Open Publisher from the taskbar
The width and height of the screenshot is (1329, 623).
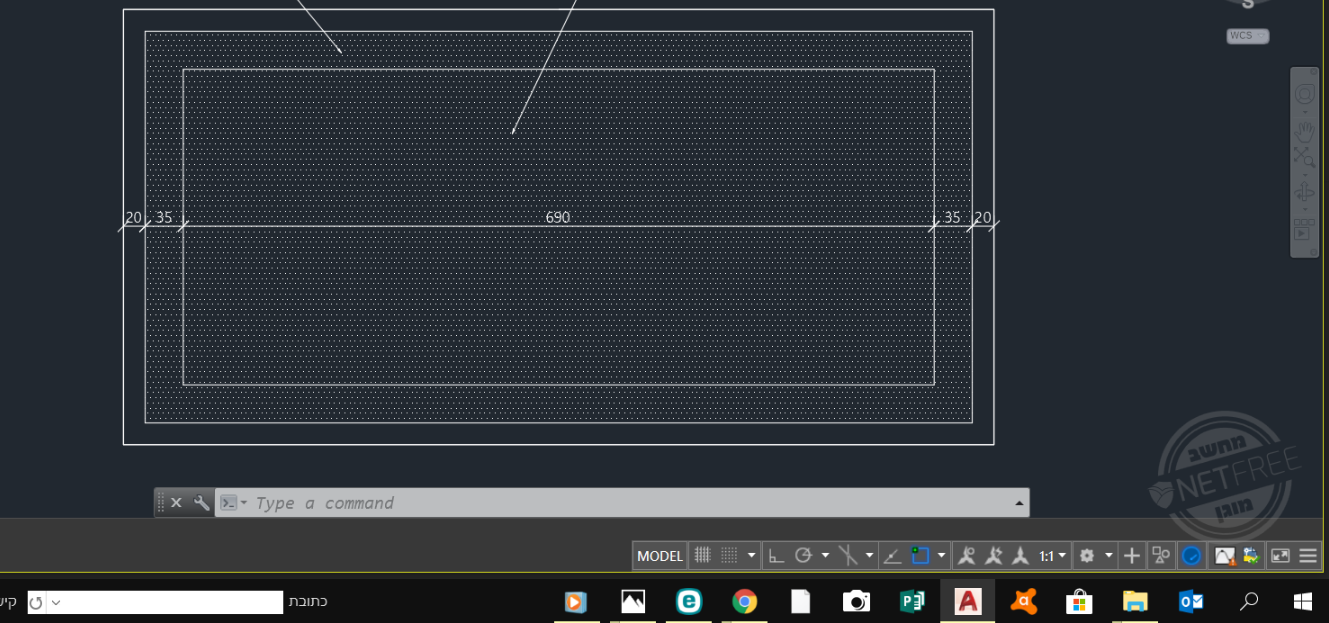(x=912, y=601)
